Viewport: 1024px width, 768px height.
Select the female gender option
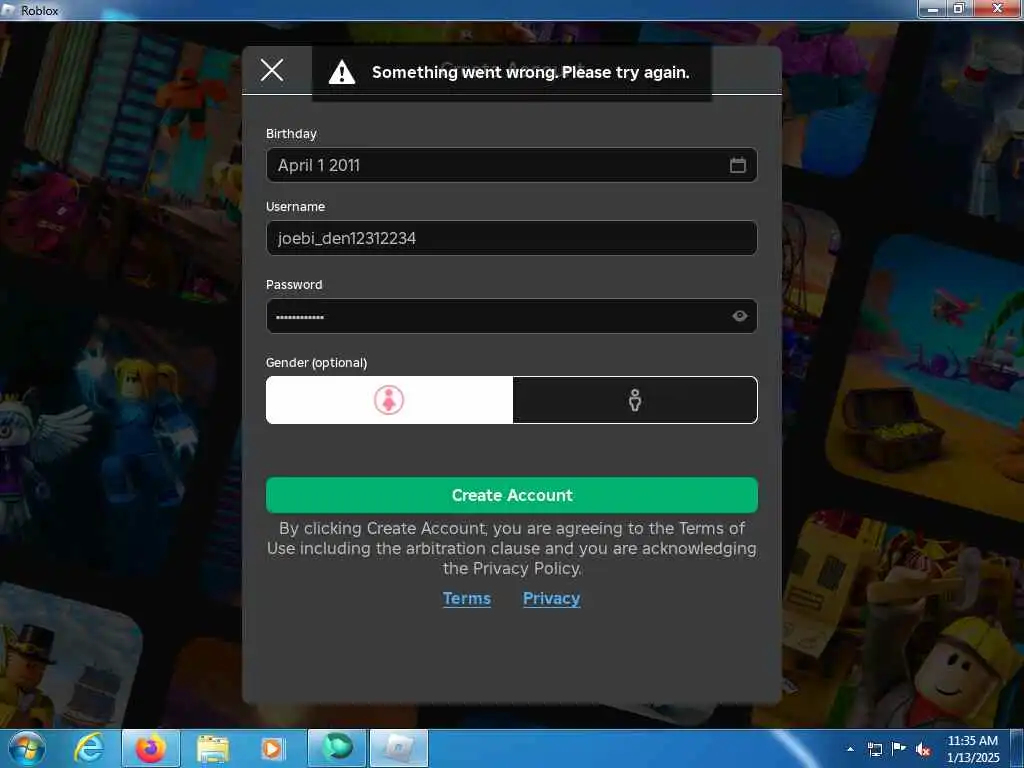point(389,400)
